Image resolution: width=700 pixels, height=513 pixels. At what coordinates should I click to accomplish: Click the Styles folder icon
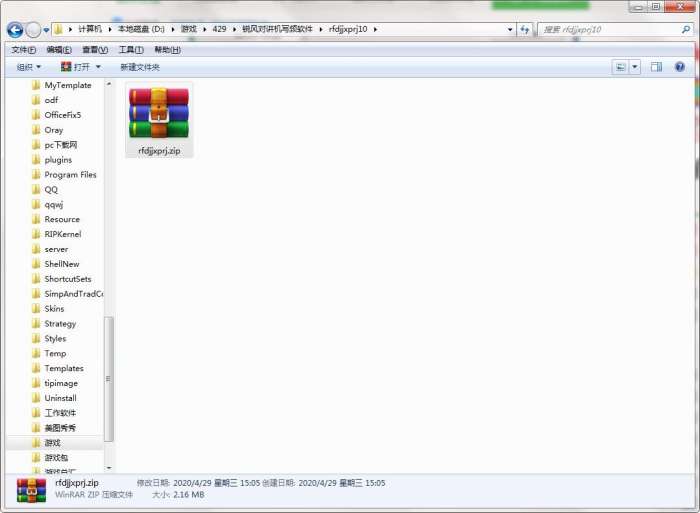pos(37,338)
